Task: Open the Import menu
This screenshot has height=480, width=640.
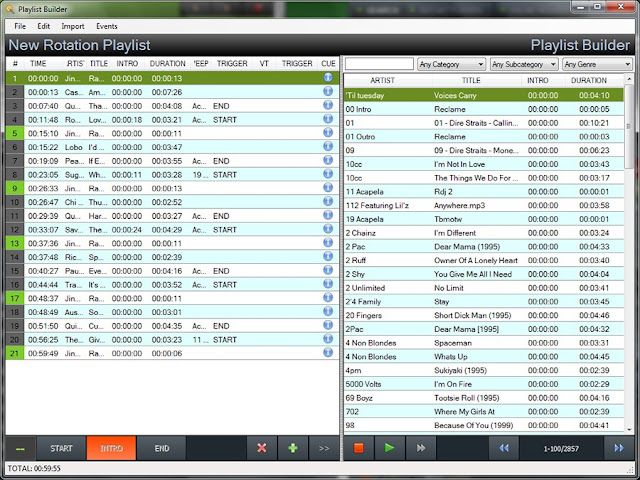Action: [73, 25]
